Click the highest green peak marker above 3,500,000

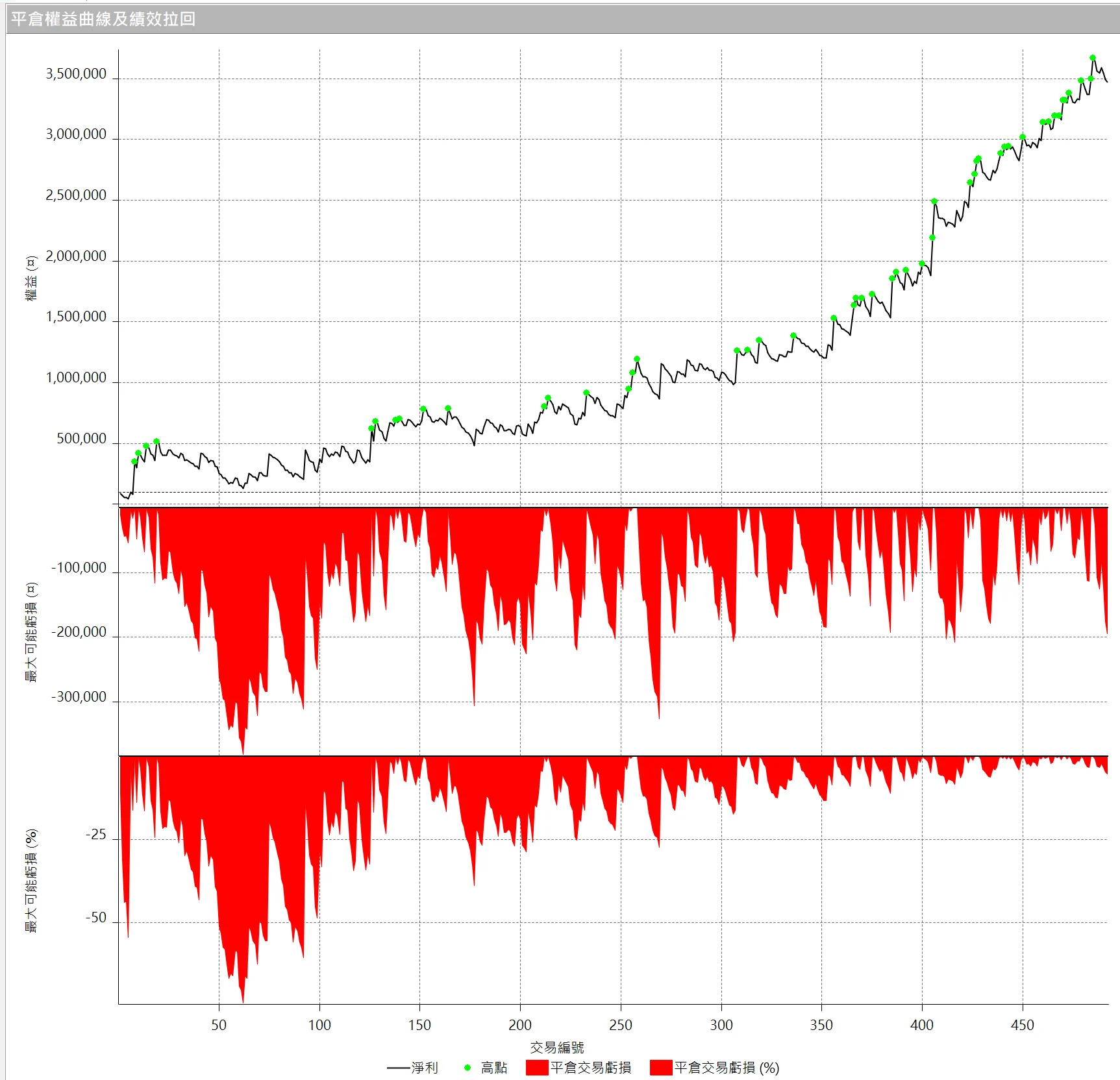(1093, 58)
